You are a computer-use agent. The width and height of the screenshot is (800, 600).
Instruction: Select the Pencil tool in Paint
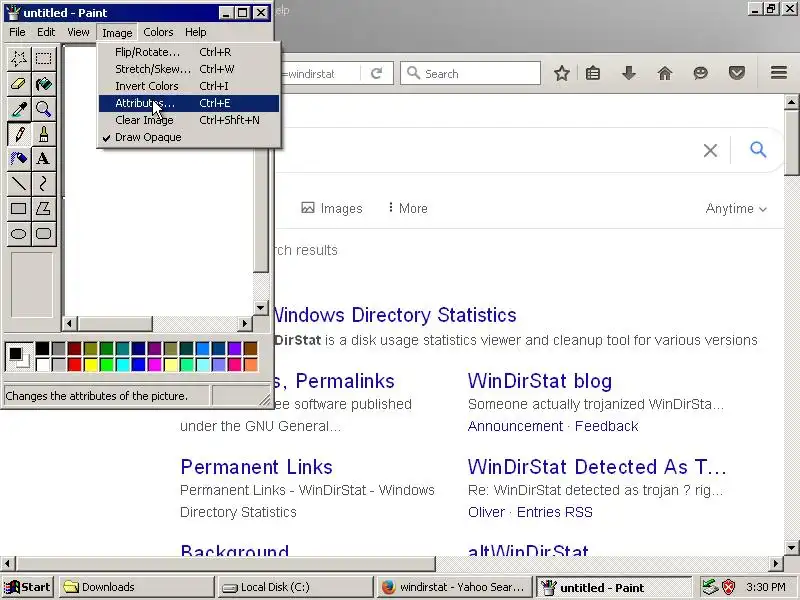(x=19, y=134)
